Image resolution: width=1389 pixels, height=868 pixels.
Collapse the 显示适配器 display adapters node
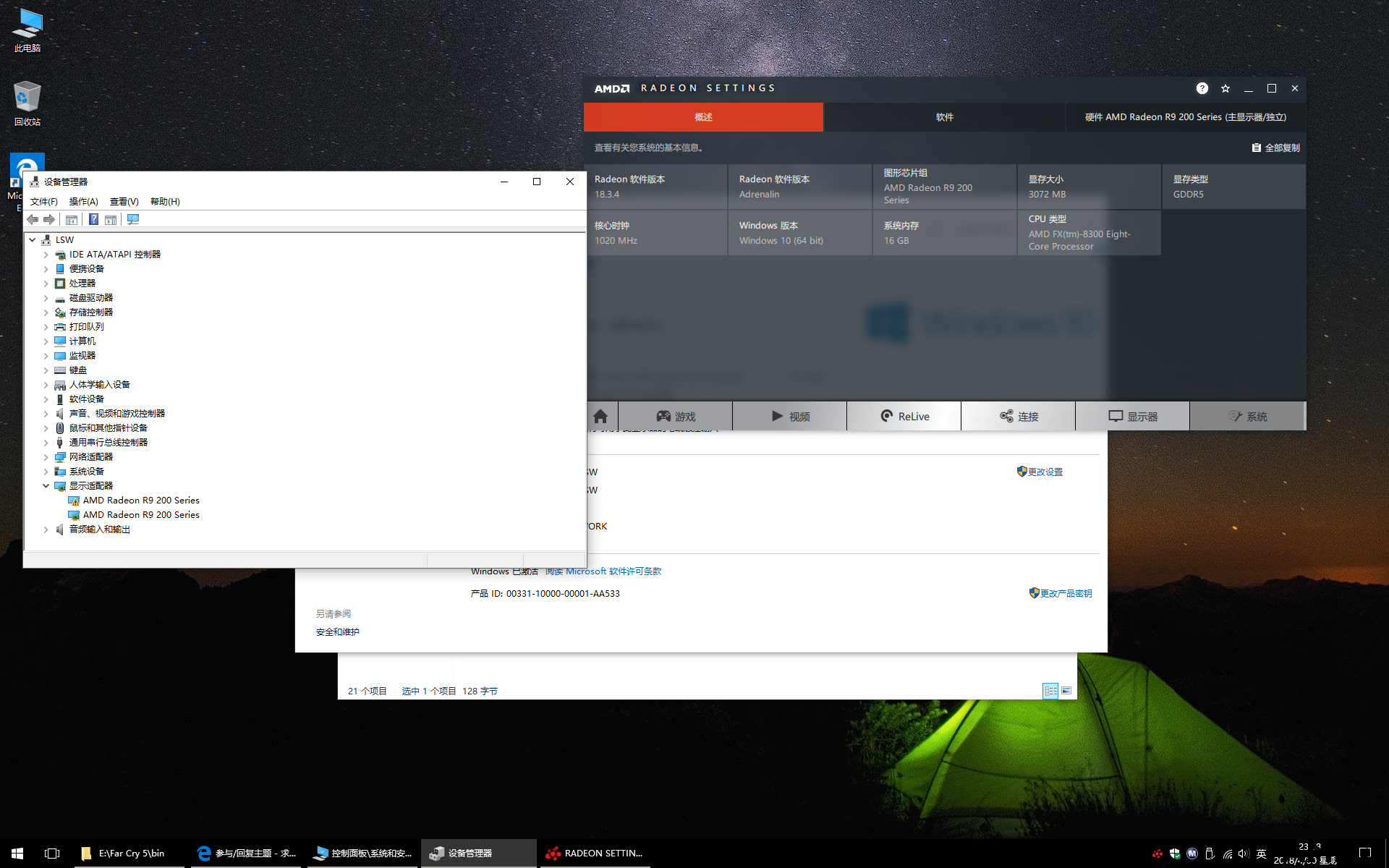[x=46, y=486]
